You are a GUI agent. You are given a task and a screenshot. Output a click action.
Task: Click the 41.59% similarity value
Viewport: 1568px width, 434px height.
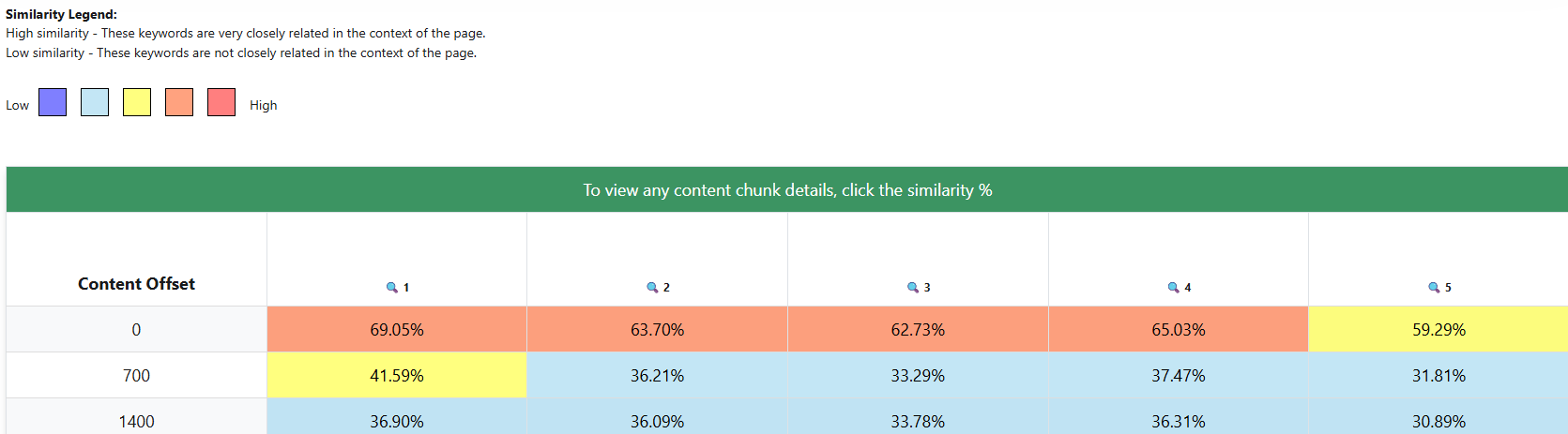tap(397, 376)
